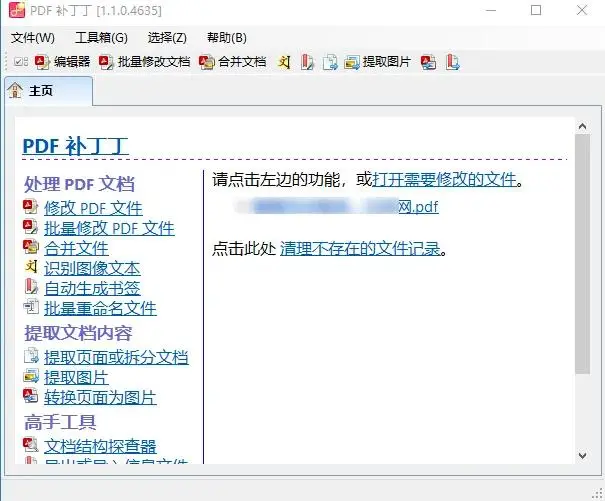Open the 选择(Z) menu
This screenshot has width=605, height=501.
coord(167,38)
